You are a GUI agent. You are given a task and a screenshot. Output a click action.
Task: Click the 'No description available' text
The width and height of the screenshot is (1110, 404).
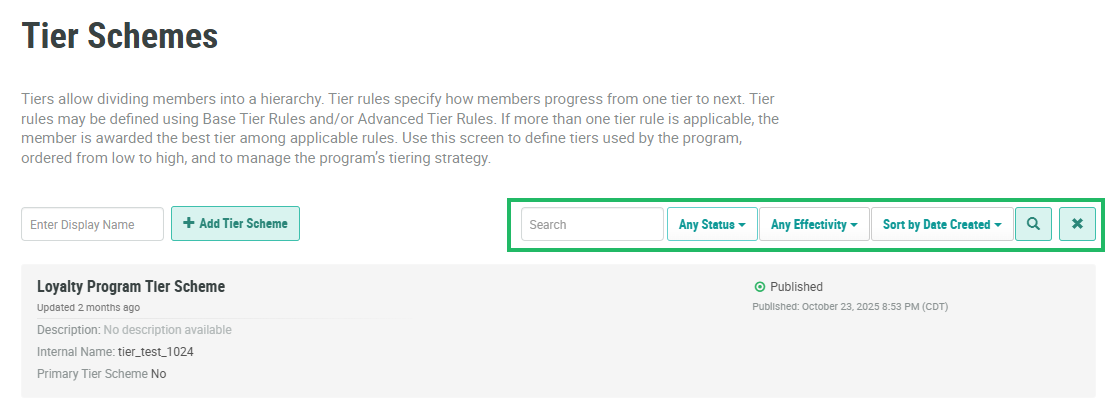(167, 330)
